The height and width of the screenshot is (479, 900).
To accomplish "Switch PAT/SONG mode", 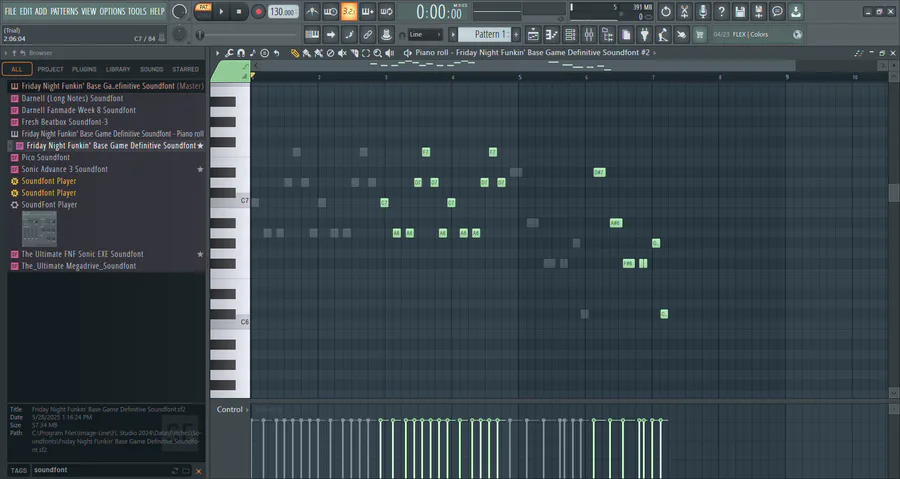I will click(x=203, y=11).
